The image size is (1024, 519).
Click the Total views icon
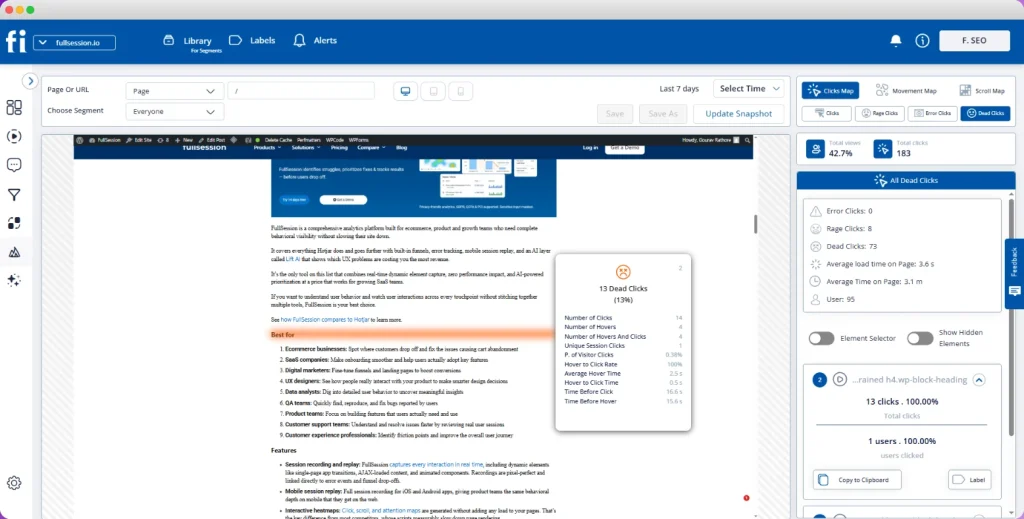(815, 149)
